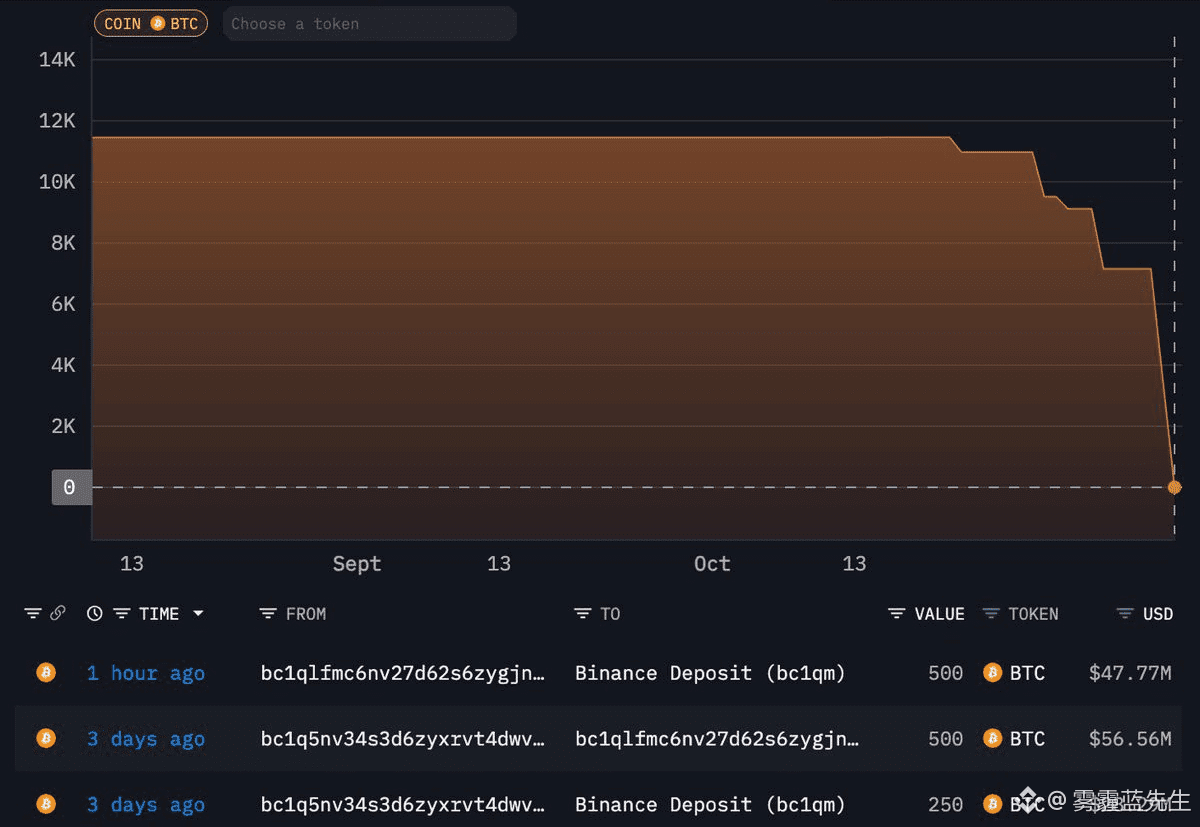The height and width of the screenshot is (827, 1200).
Task: Open the VALUE column filter icon
Action: pos(897,614)
